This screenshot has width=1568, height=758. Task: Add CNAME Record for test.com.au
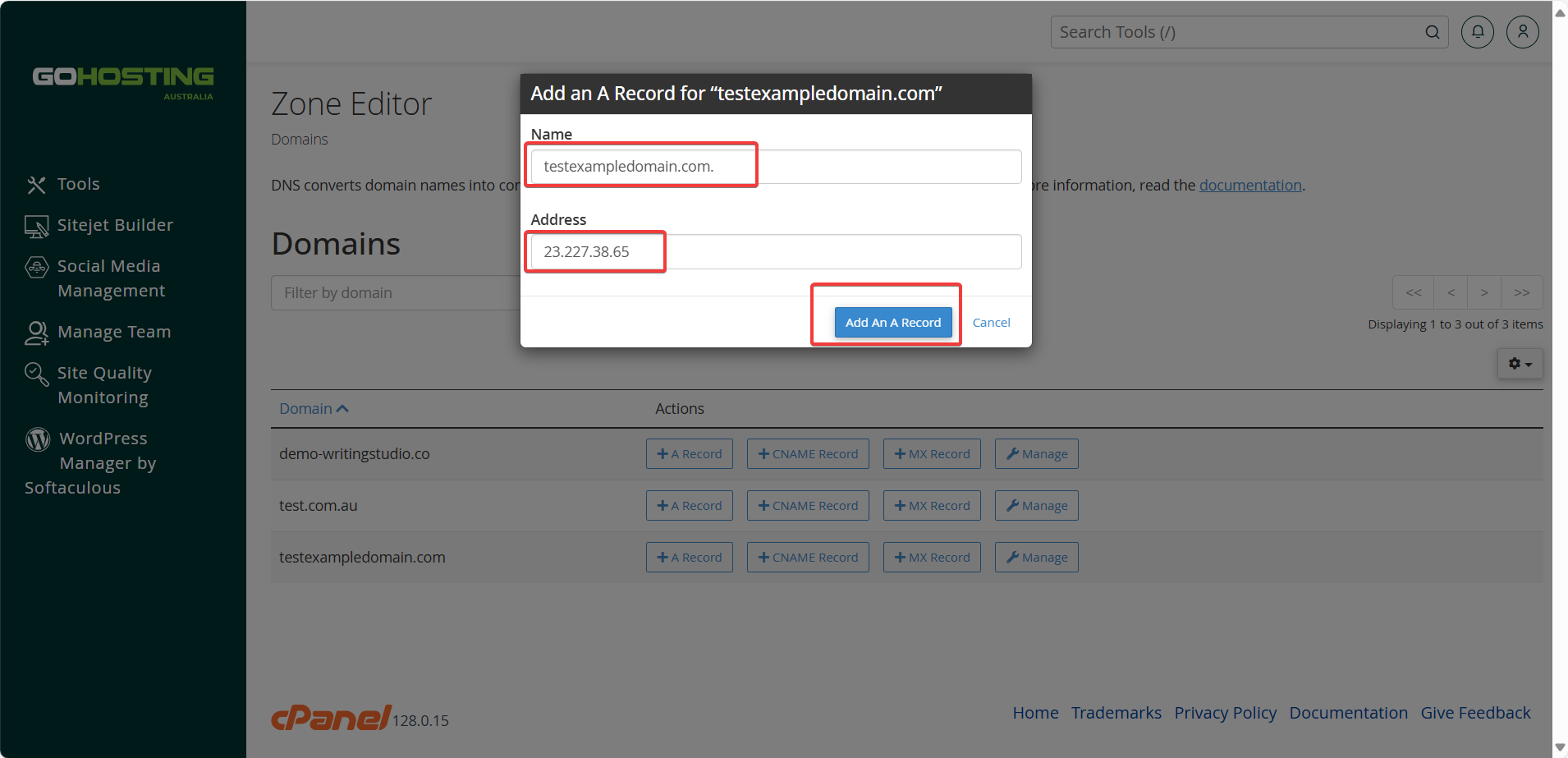click(x=808, y=506)
